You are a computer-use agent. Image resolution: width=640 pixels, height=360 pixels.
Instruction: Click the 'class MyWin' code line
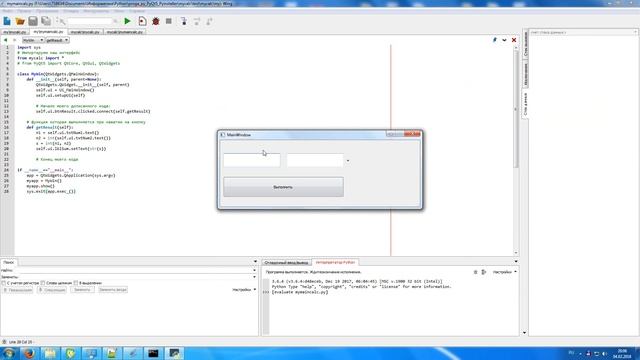point(58,74)
